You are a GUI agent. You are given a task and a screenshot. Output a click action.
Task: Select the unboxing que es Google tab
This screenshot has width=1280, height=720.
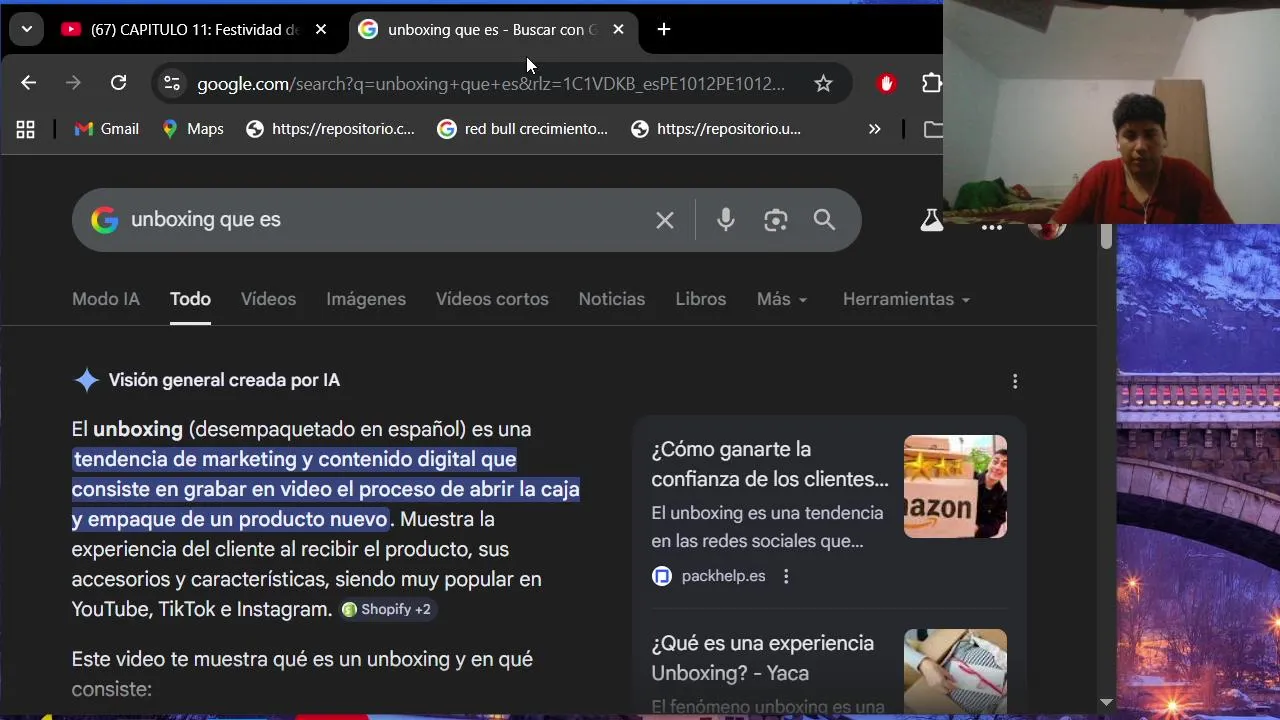(x=490, y=29)
